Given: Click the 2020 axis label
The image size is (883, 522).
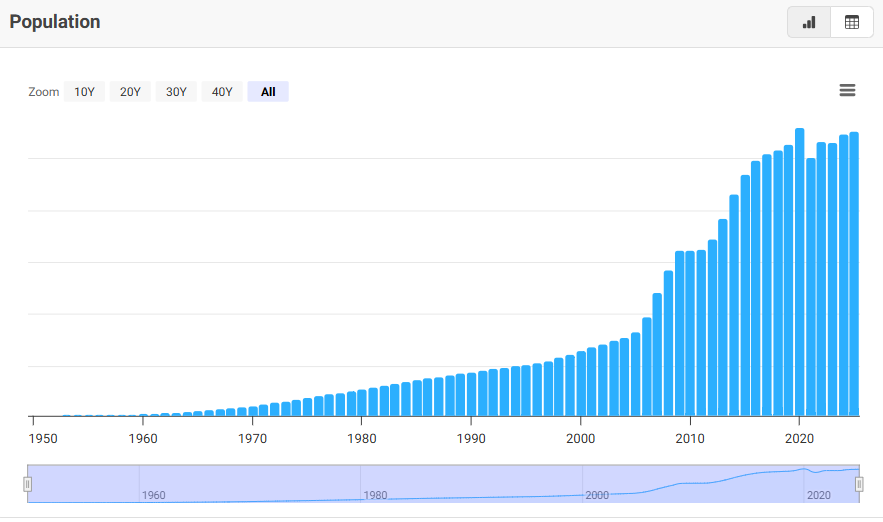Looking at the screenshot, I should click(800, 439).
